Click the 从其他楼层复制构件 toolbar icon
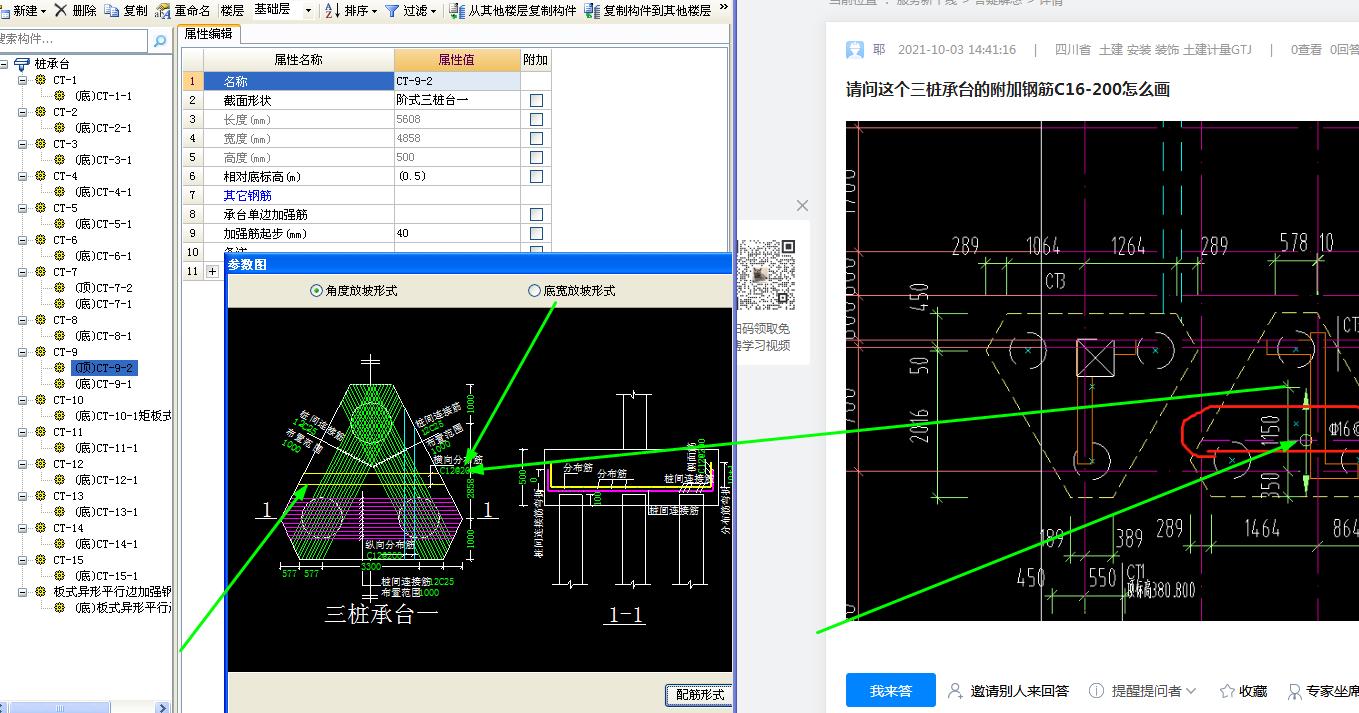 pos(457,10)
